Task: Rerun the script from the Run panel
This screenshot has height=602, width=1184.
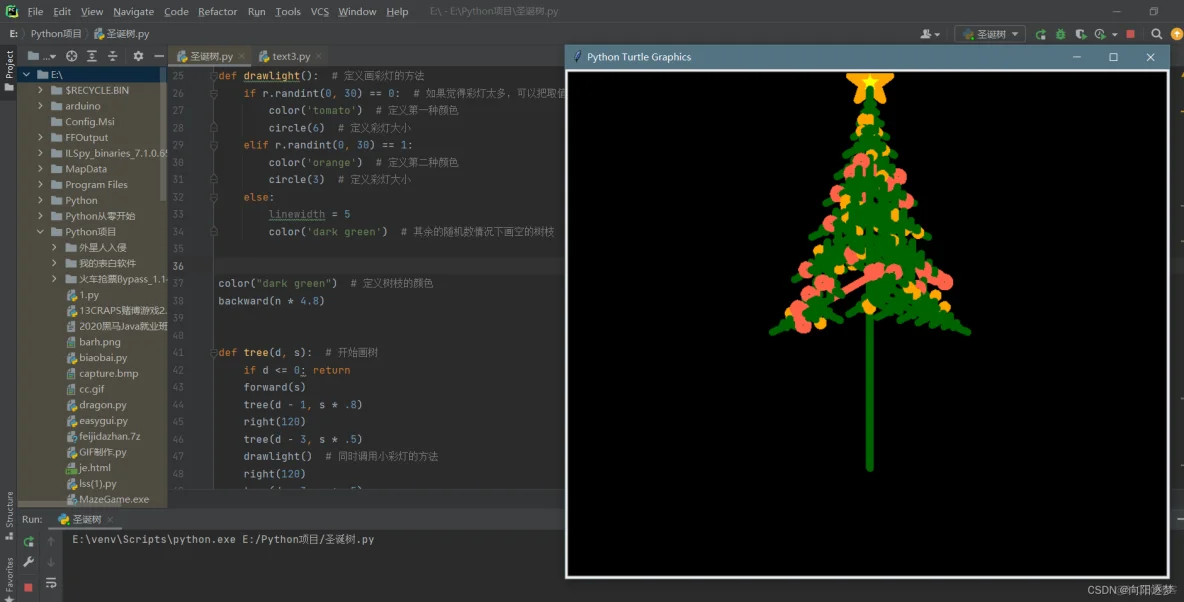Action: click(x=29, y=542)
